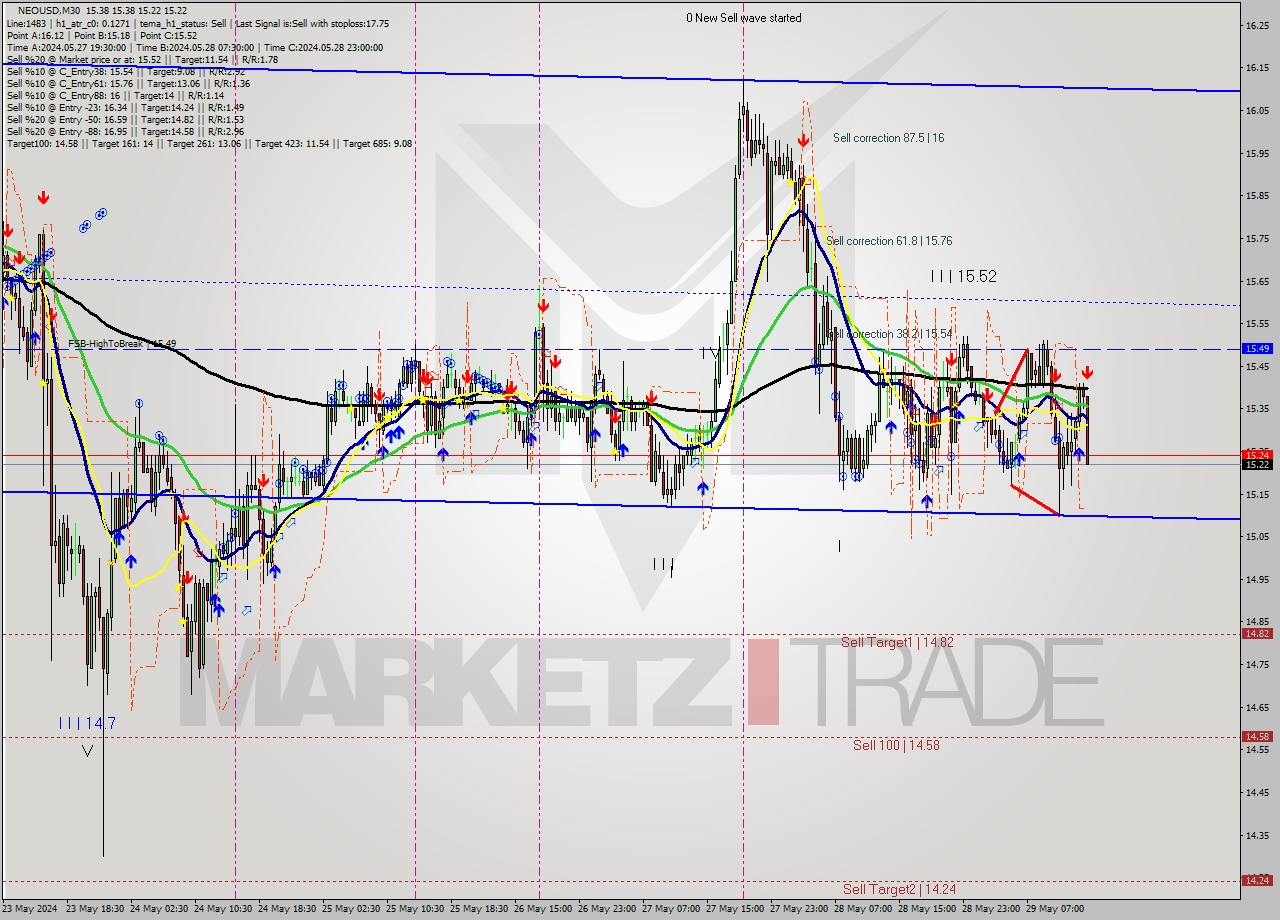The width and height of the screenshot is (1280, 920).
Task: Click the 15.05 price scale value
Action: [1257, 537]
